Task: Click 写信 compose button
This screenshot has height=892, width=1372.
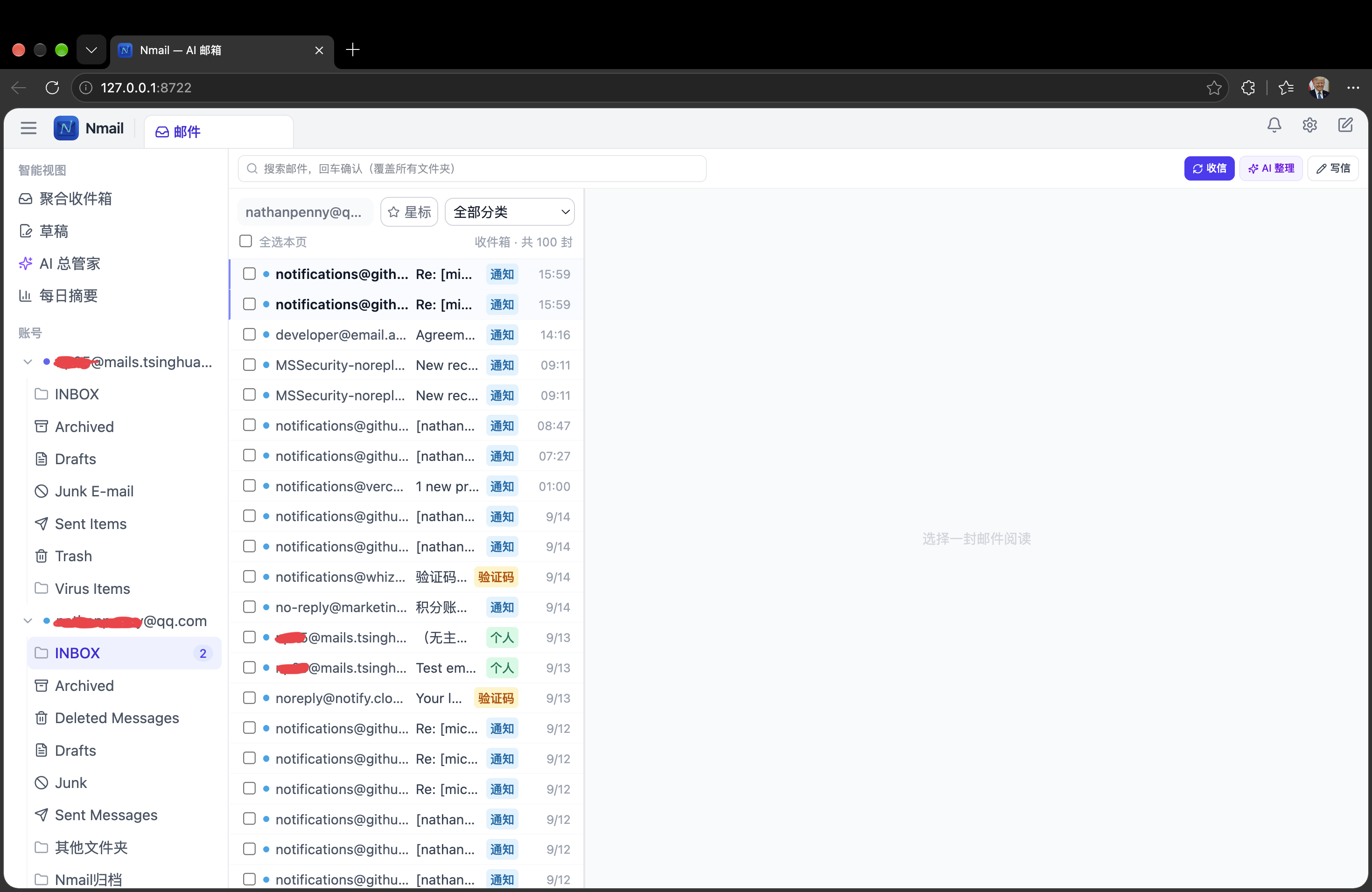Action: (1333, 168)
